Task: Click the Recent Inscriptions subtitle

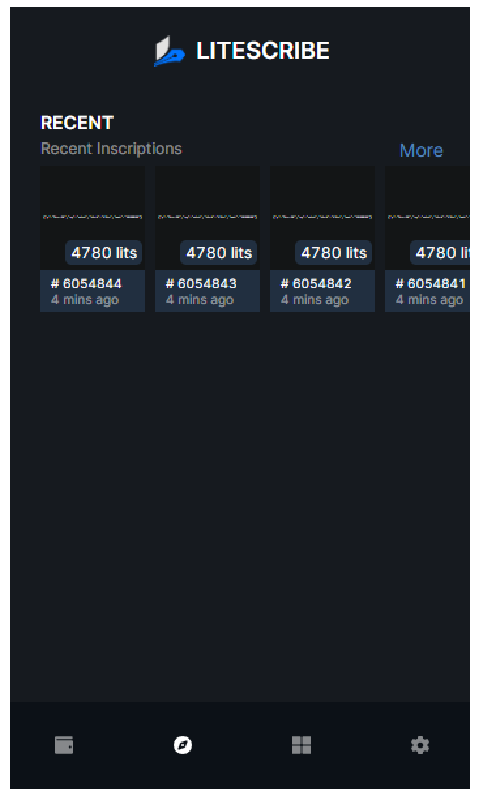Action: pos(111,148)
